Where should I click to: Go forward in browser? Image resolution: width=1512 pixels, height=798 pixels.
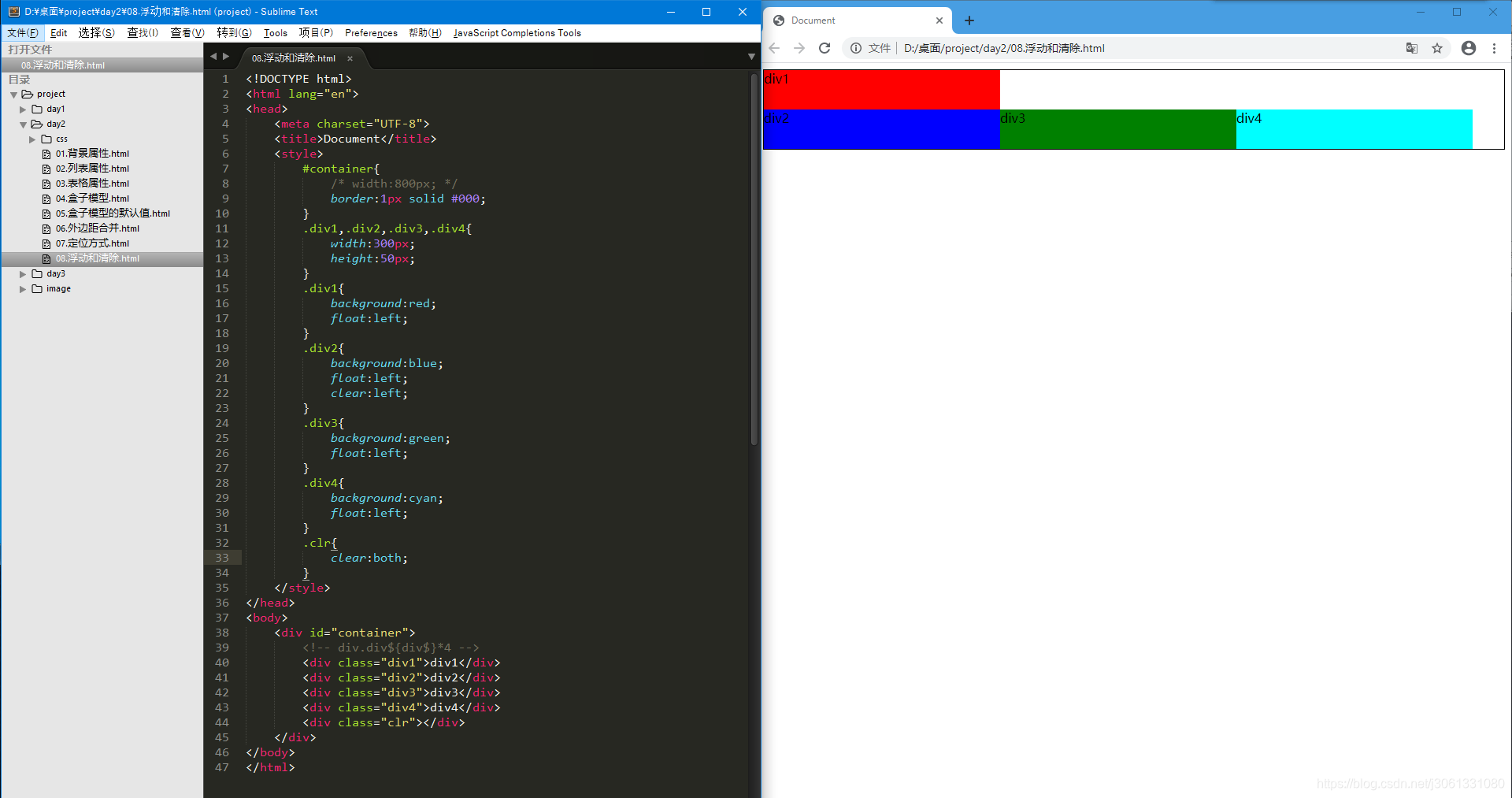tap(799, 48)
